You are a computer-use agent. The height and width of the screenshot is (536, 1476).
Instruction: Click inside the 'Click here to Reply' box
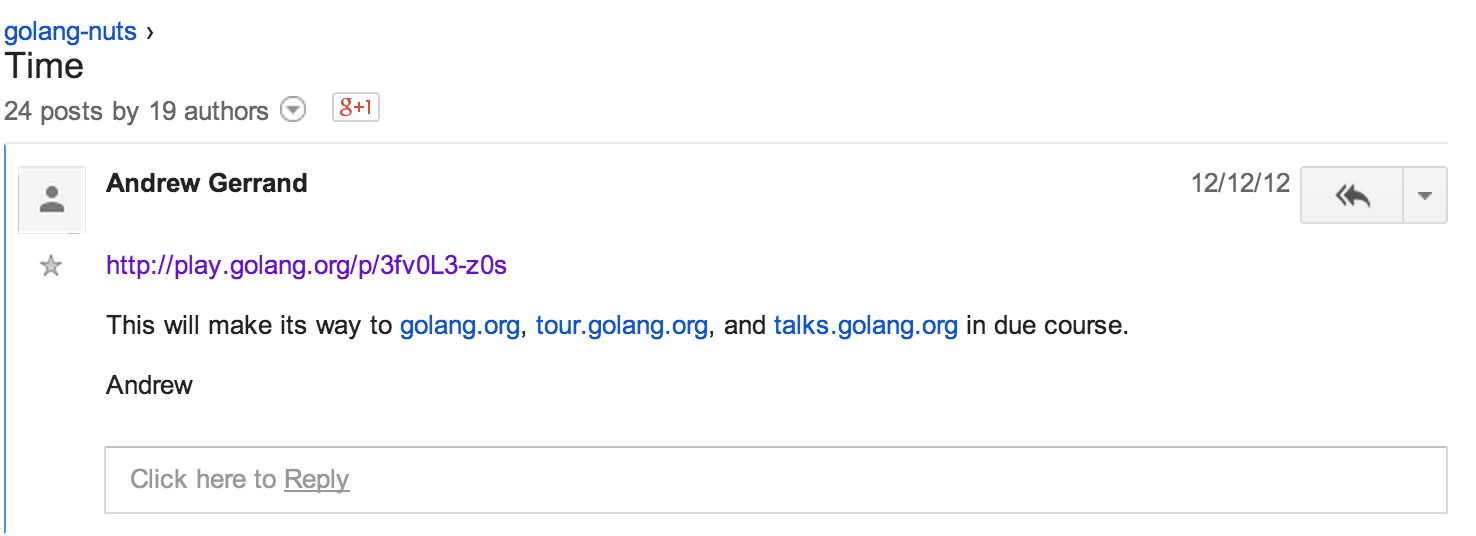tap(775, 479)
